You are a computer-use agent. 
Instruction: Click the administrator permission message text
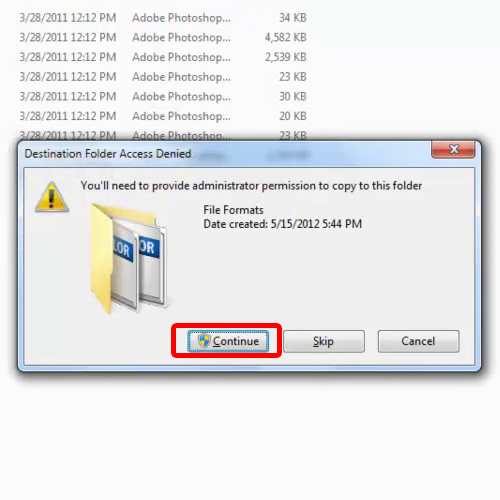click(251, 186)
